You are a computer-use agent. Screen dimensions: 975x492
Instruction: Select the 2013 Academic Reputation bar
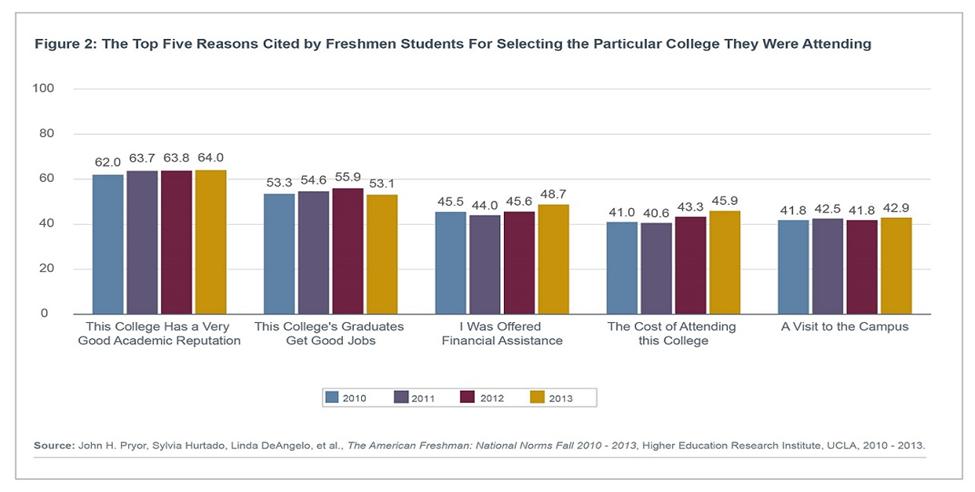pos(210,242)
